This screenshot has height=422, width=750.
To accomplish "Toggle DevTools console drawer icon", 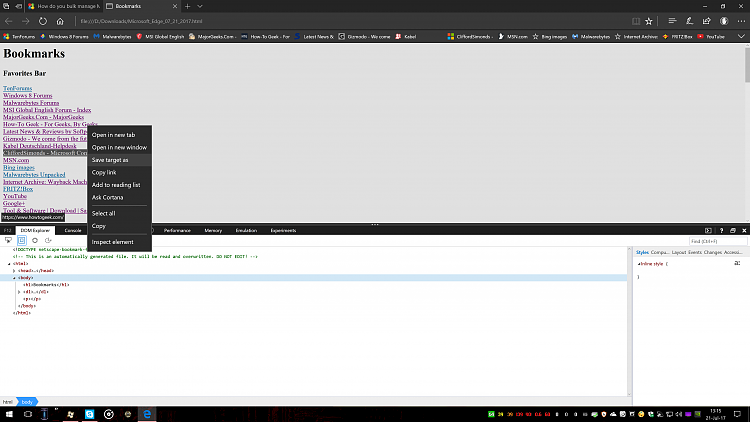I will coord(708,231).
